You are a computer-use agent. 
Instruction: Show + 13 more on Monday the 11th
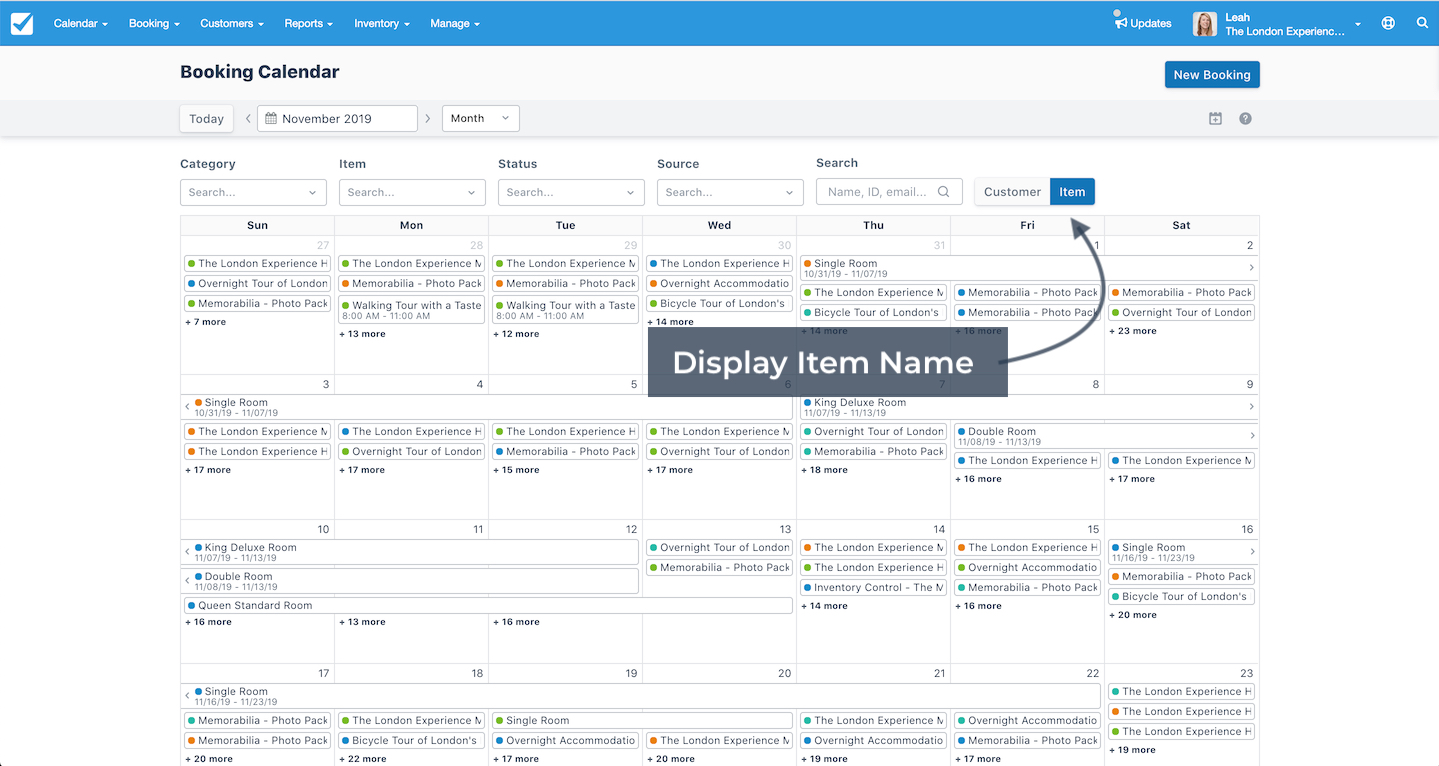362,622
